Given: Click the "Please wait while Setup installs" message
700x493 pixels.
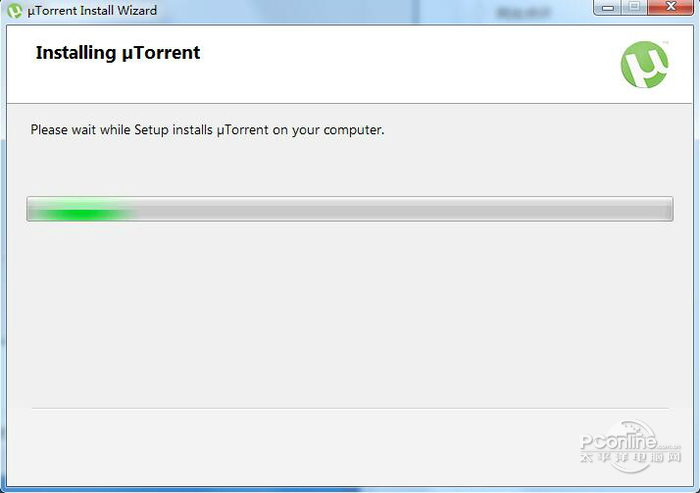Looking at the screenshot, I should [122, 130].
